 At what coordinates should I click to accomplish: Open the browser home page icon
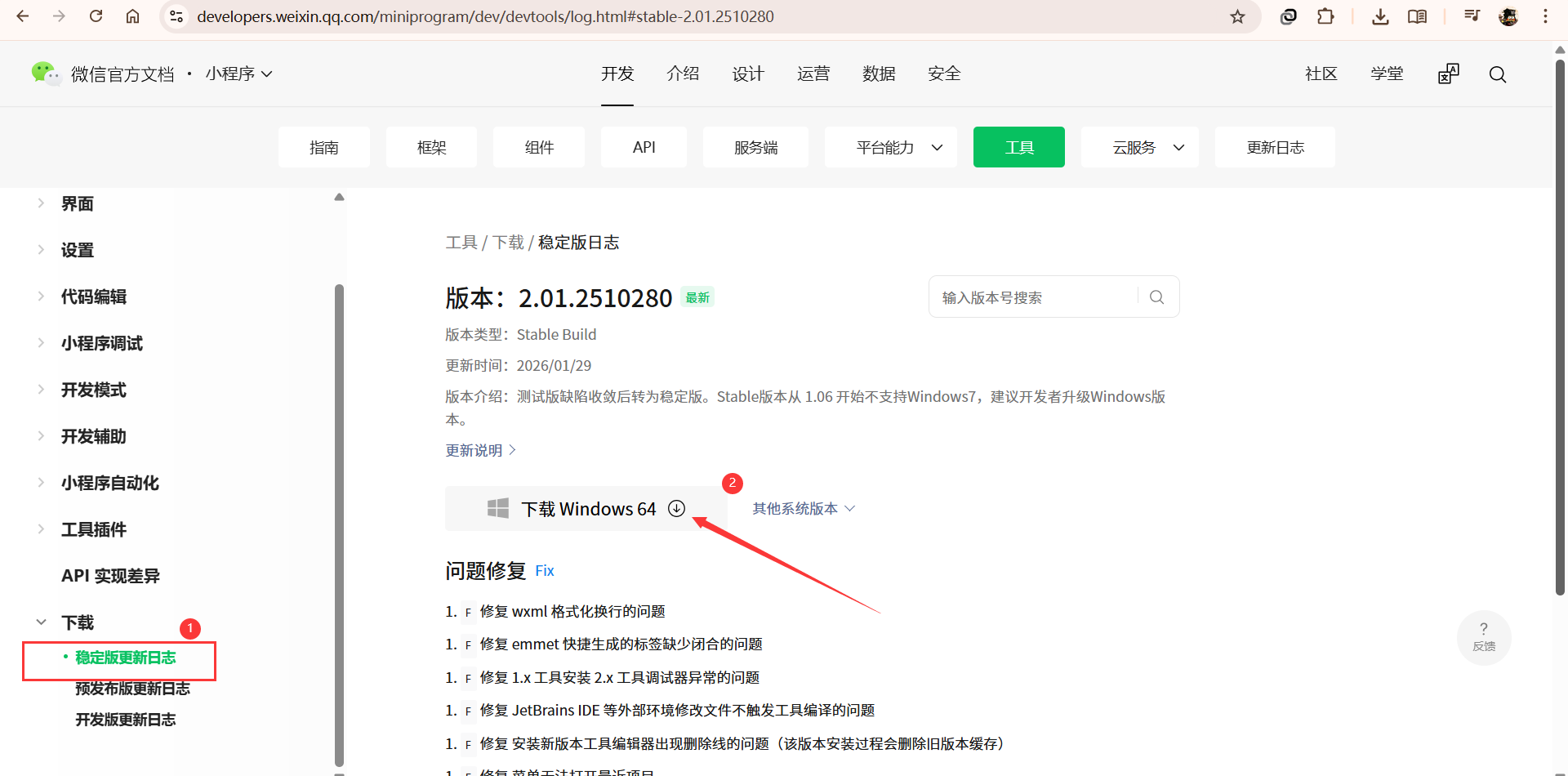132,16
